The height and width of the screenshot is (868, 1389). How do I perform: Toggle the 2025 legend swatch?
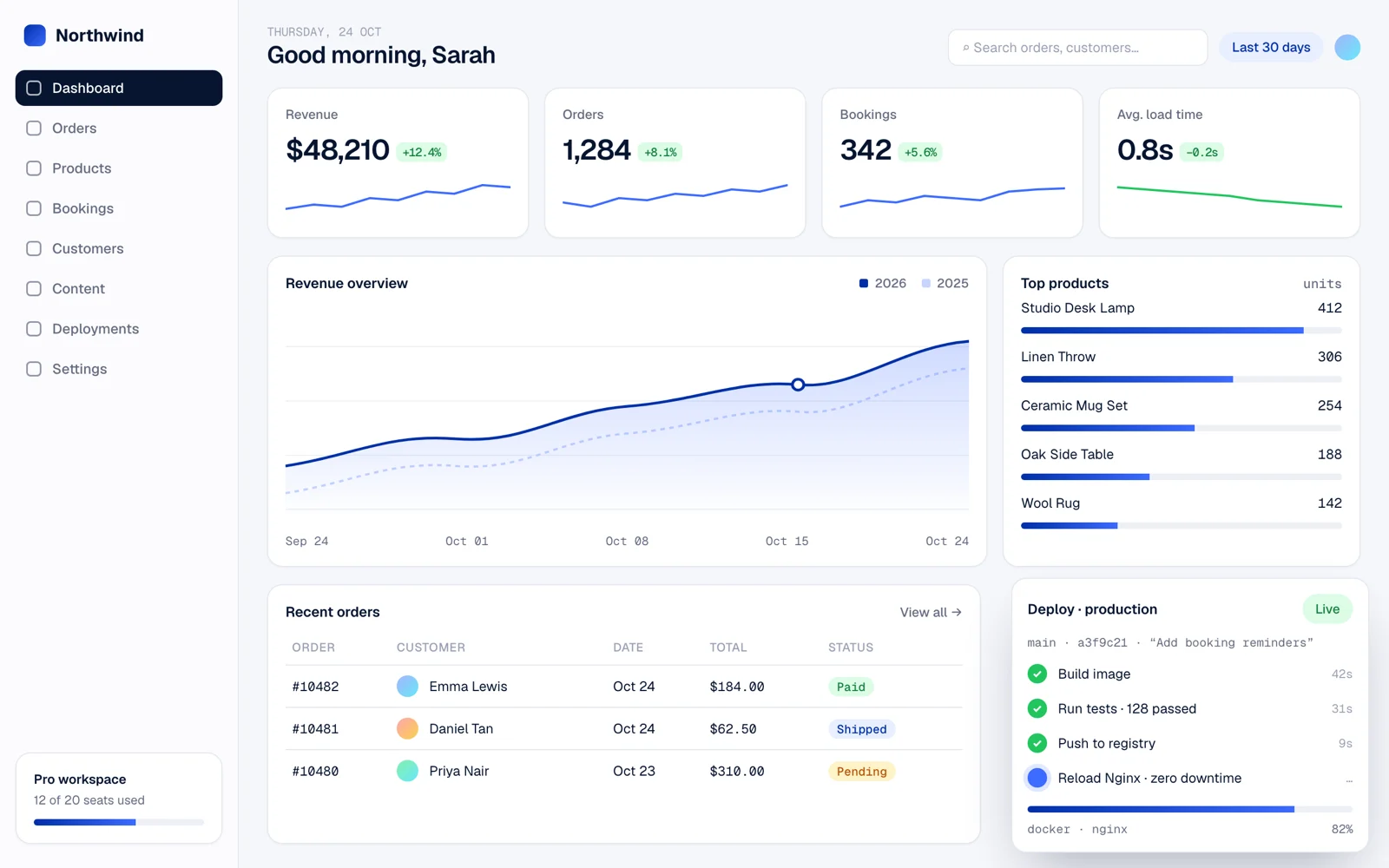[926, 283]
